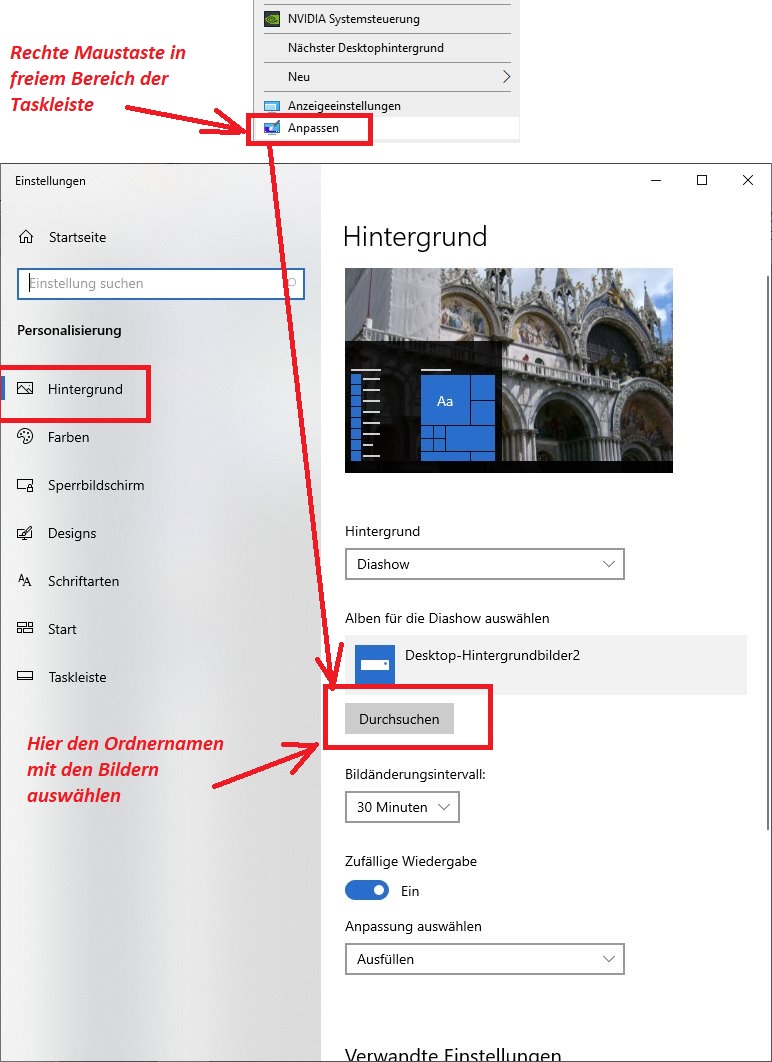772x1062 pixels.
Task: Click the Start tiles icon
Action: [25, 629]
